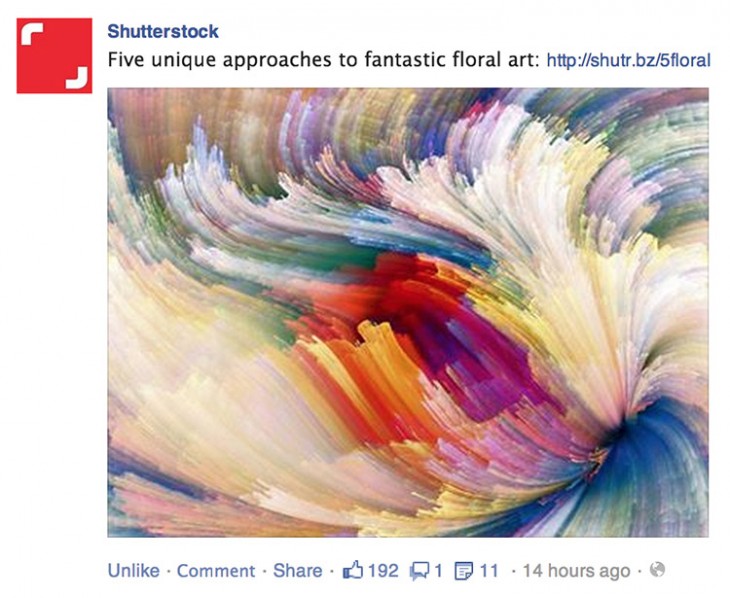The width and height of the screenshot is (730, 598).
Task: Open the 14 hours ago timestamp
Action: [576, 571]
